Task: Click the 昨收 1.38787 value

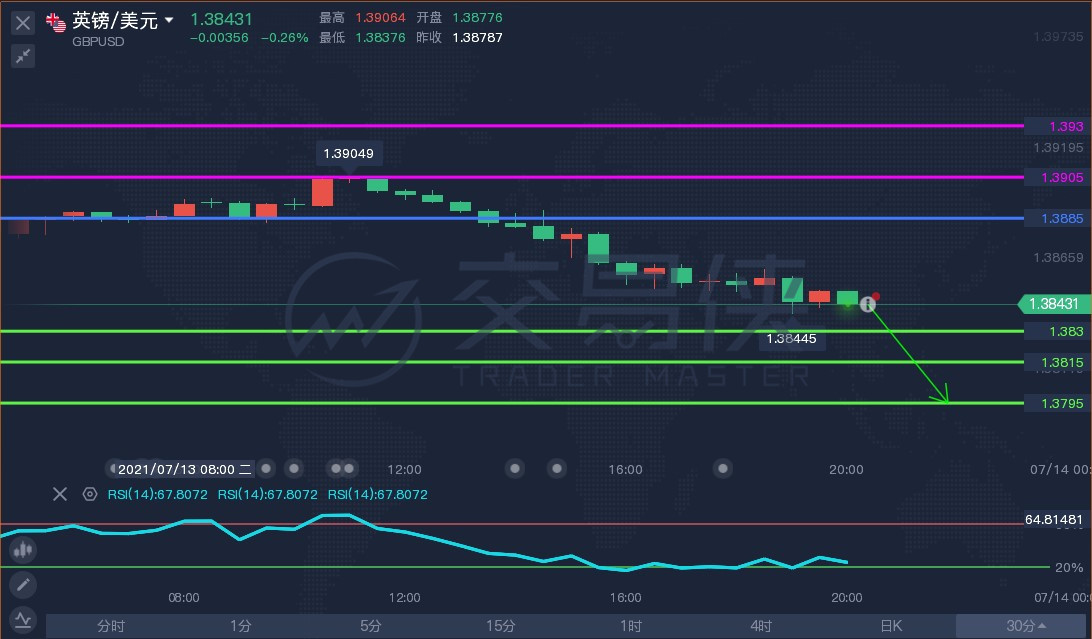Action: click(x=477, y=38)
